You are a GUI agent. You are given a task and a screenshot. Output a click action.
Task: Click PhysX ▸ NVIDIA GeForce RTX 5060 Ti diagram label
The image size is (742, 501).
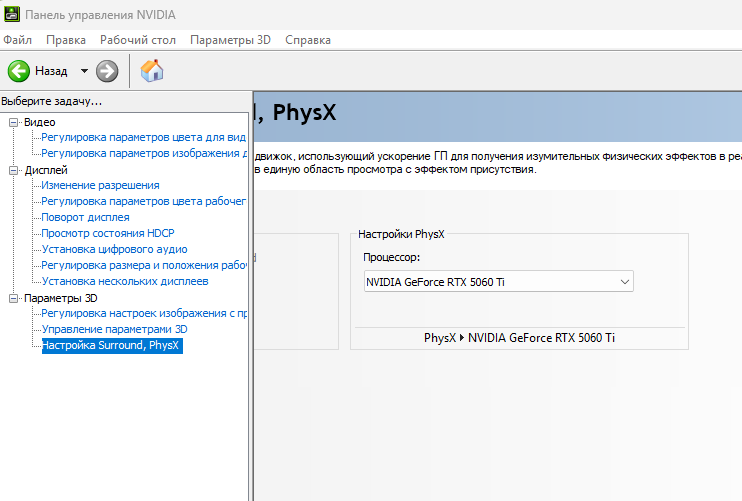[x=519, y=338]
